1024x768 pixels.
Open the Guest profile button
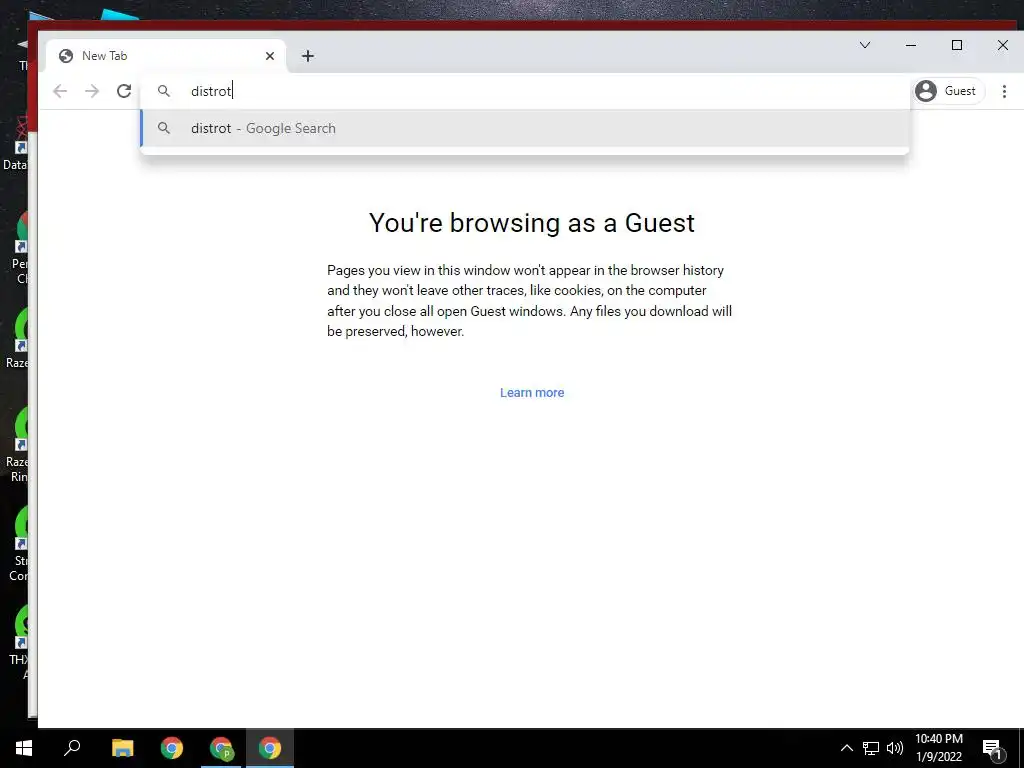pos(948,91)
